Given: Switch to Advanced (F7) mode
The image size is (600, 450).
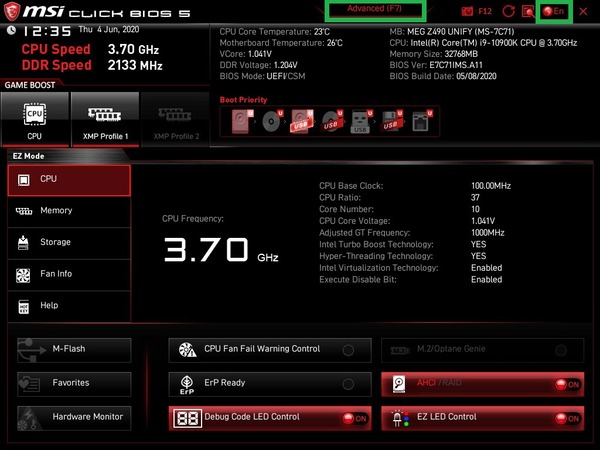Looking at the screenshot, I should pyautogui.click(x=374, y=9).
